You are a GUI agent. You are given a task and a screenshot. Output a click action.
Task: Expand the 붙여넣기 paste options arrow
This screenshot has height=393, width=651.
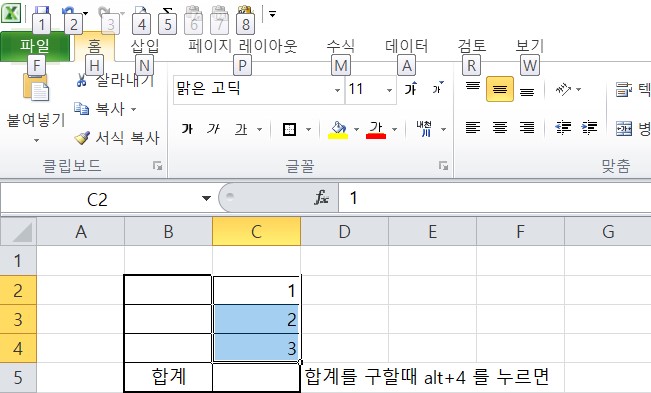(x=37, y=140)
